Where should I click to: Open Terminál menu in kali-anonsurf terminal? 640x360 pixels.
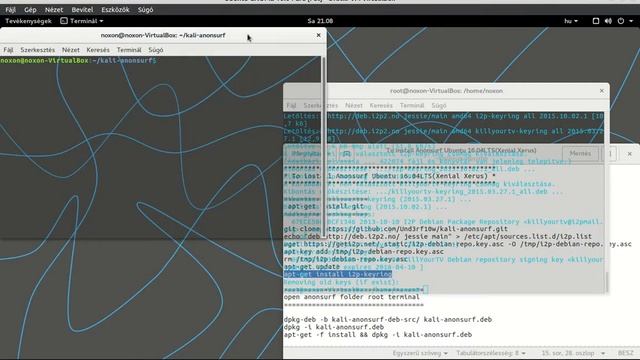click(129, 50)
